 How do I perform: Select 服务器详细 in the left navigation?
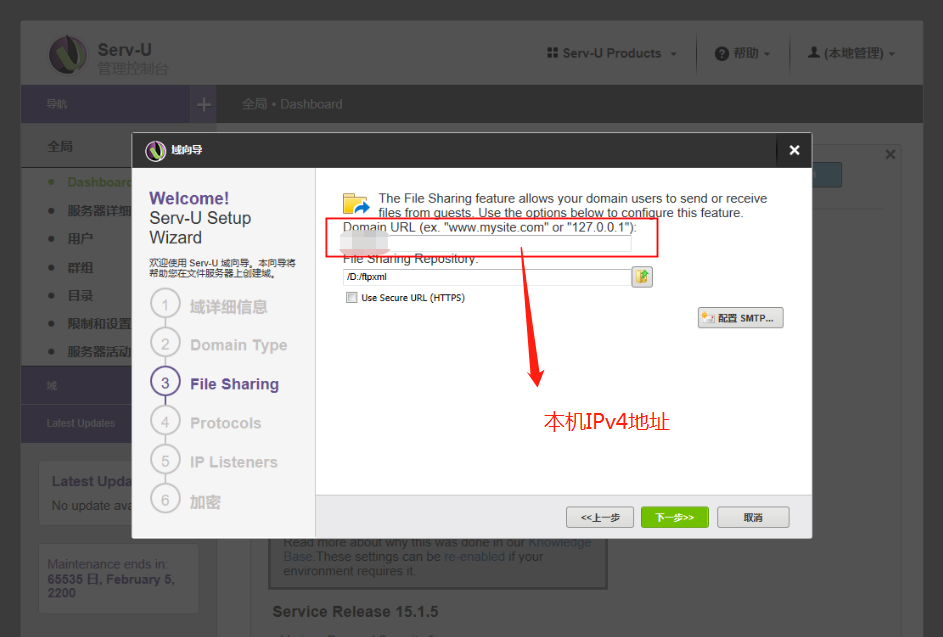tap(99, 211)
